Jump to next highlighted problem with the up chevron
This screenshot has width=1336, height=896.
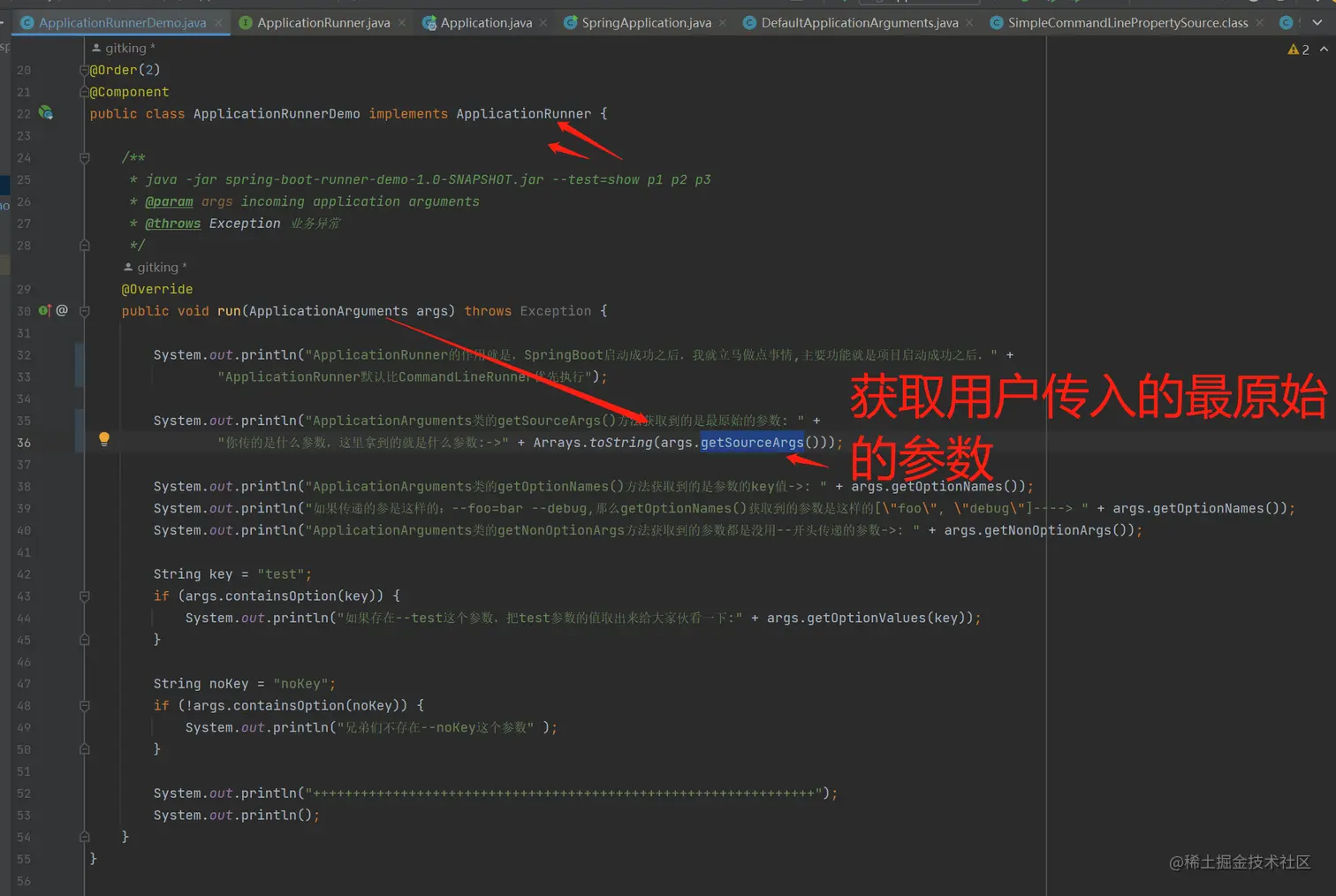1324,49
